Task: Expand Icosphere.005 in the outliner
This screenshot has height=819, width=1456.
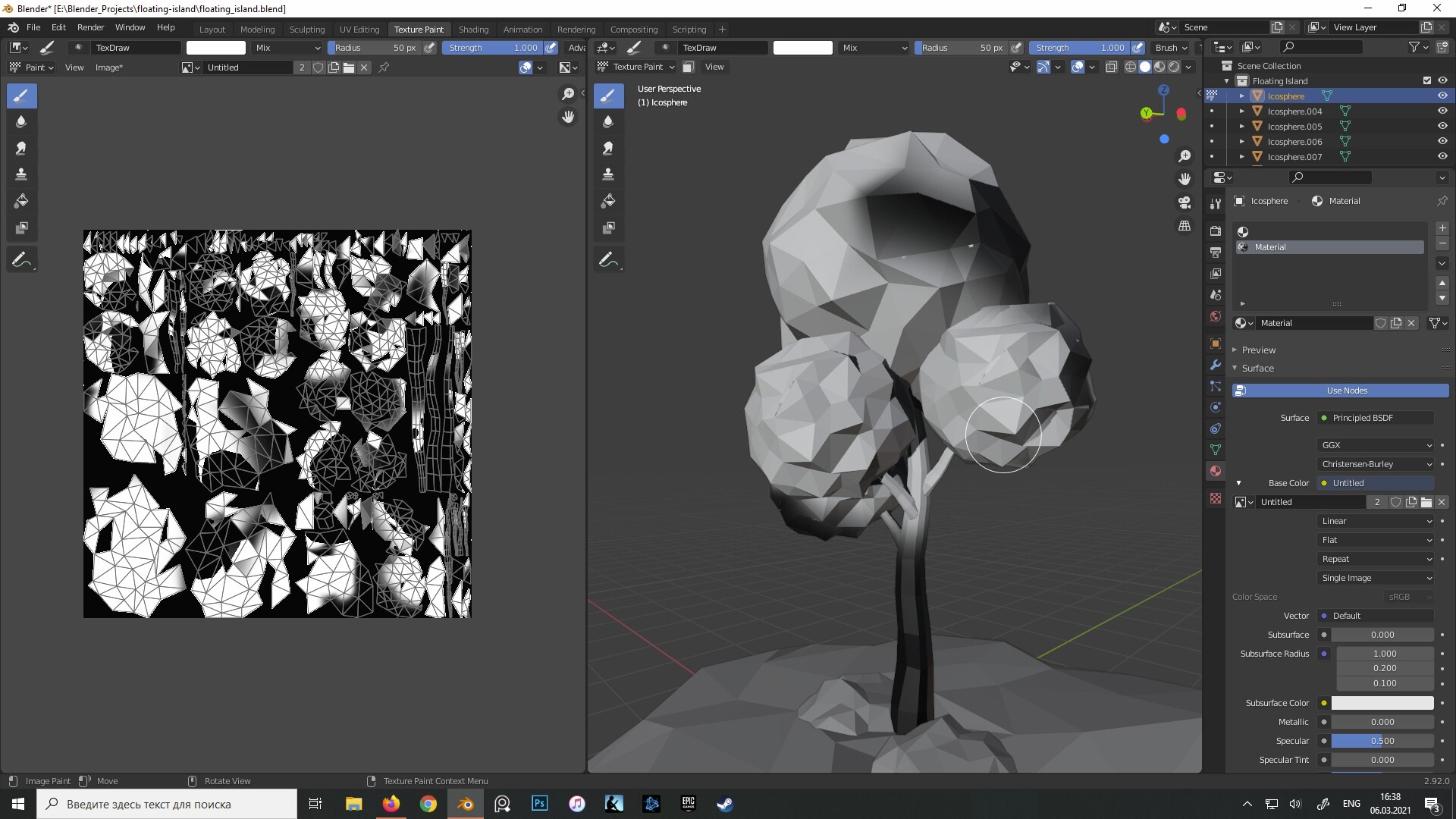Action: coord(1242,127)
